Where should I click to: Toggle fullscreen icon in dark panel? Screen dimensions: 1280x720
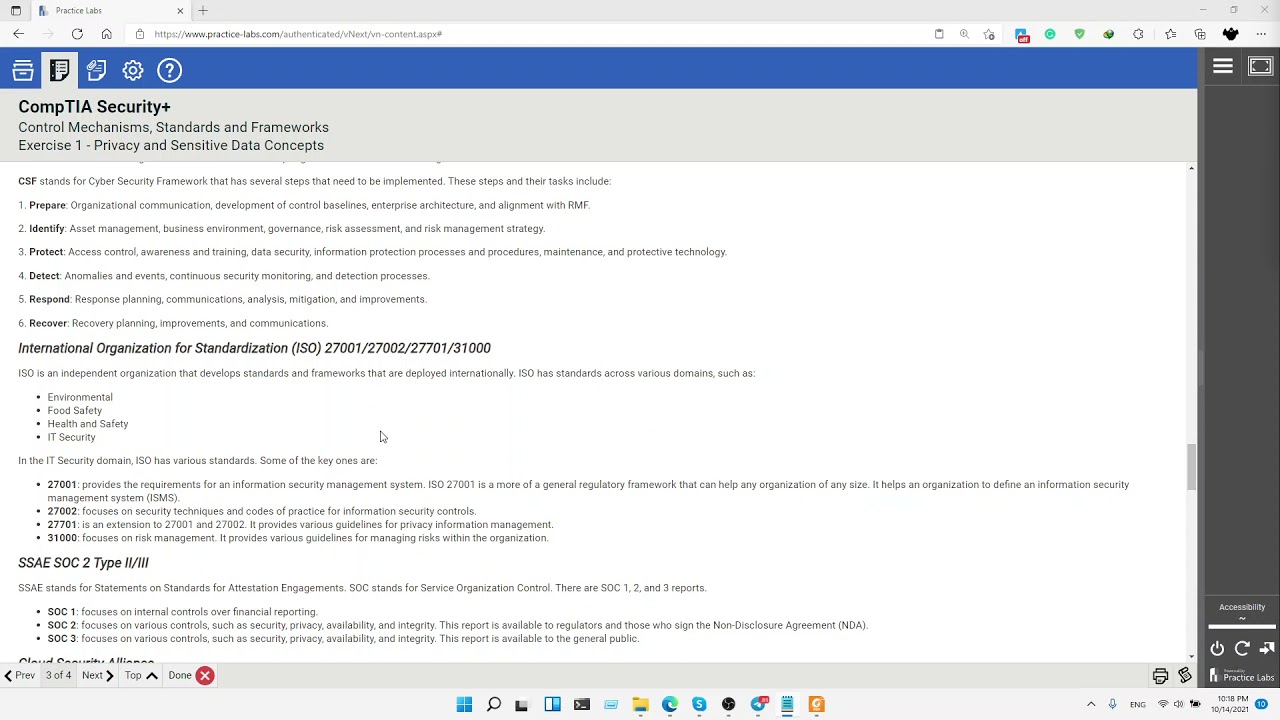[x=1260, y=67]
